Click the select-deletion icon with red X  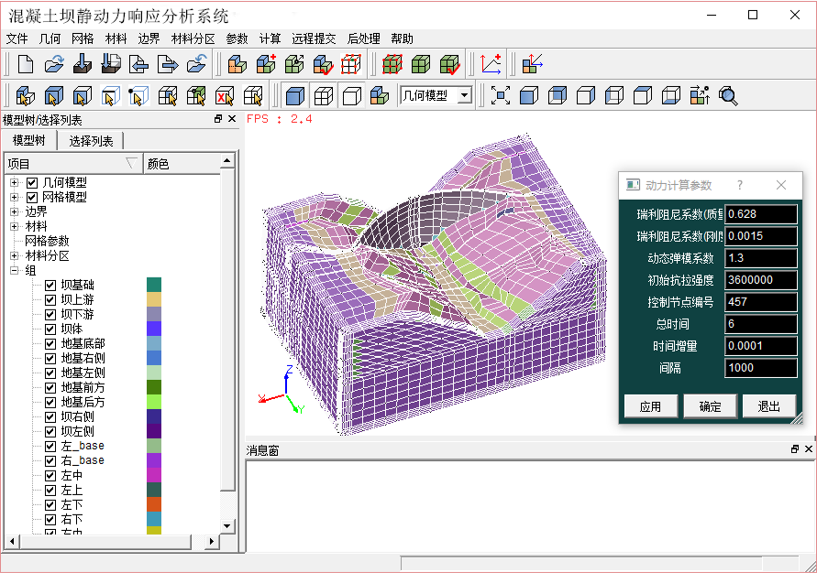(x=225, y=96)
